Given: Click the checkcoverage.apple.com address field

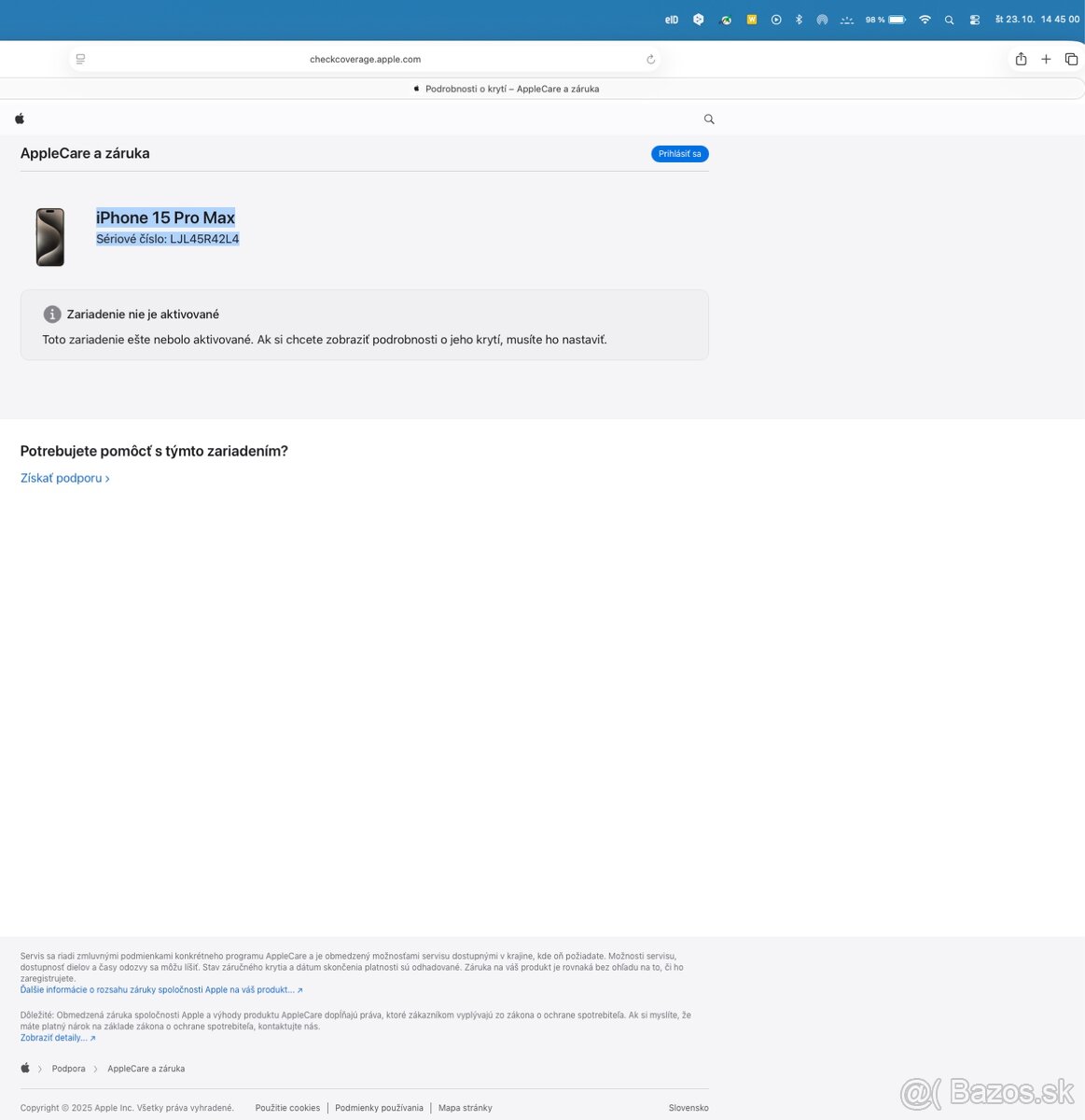Looking at the screenshot, I should (x=365, y=59).
